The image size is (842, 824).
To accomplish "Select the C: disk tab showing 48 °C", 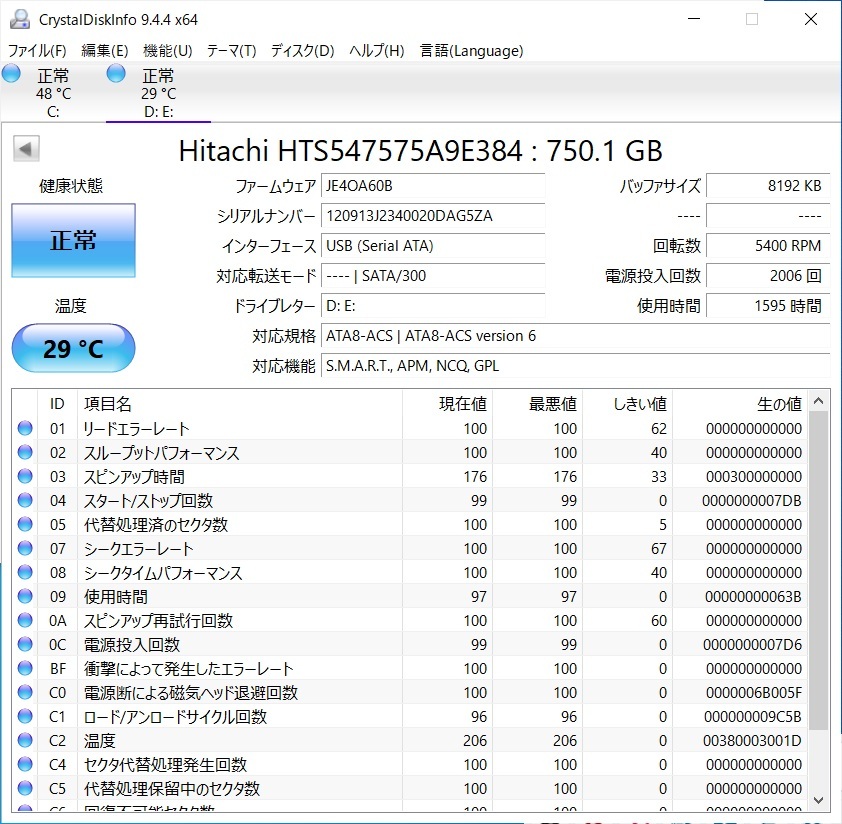I will [53, 92].
